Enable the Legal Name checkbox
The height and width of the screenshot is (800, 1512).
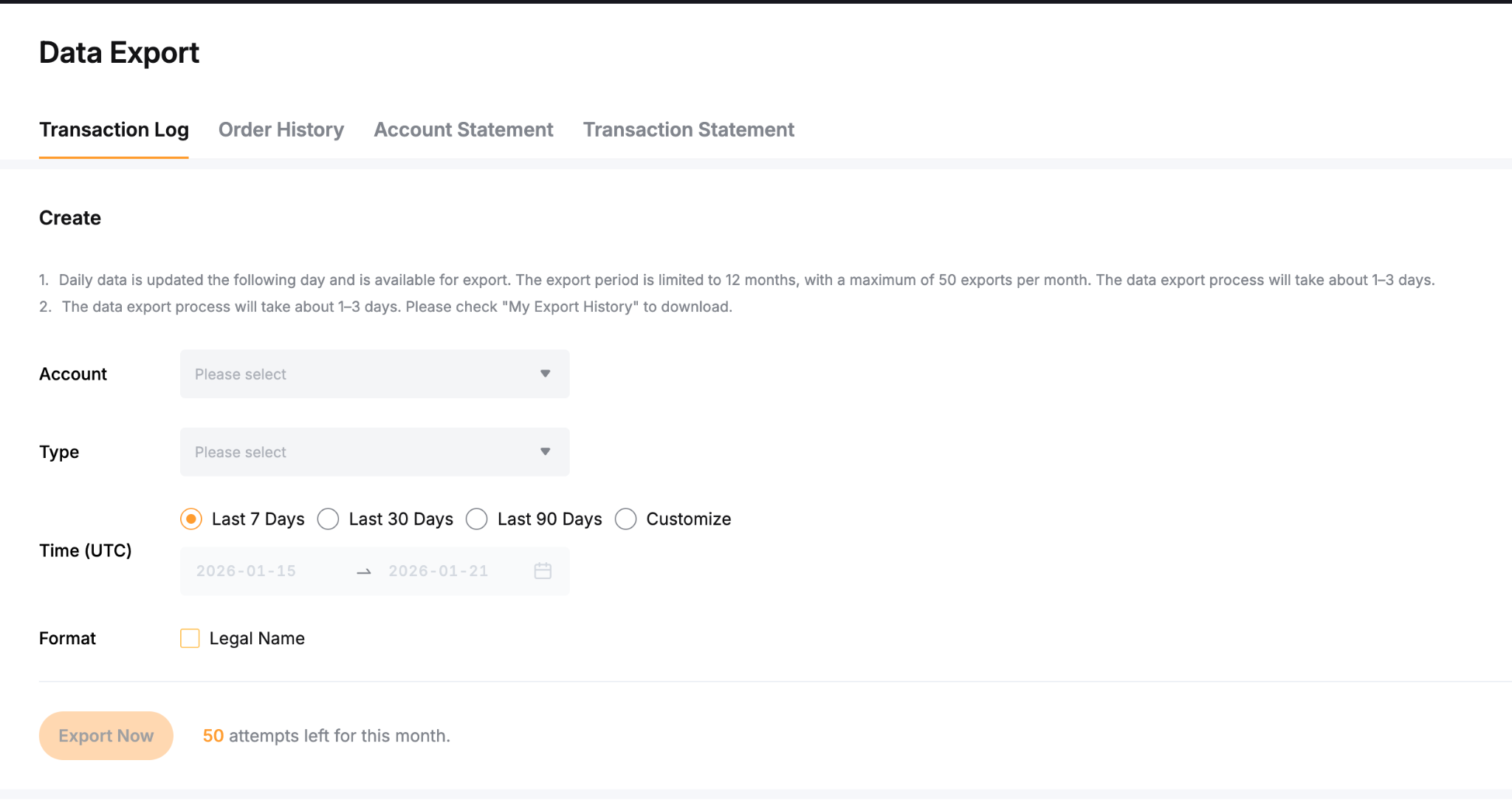pyautogui.click(x=190, y=638)
